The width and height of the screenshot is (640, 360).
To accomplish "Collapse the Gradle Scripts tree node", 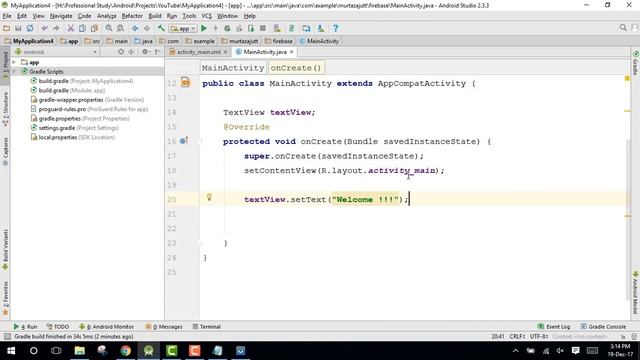I will [14, 71].
